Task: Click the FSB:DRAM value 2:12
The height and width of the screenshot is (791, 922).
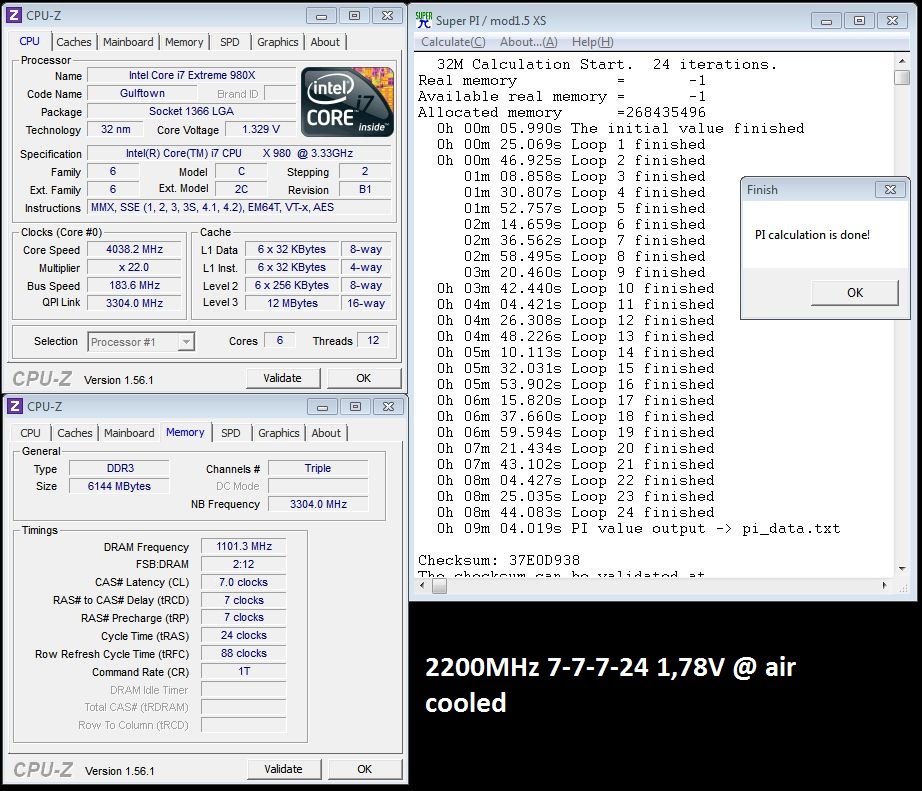Action: (x=243, y=564)
